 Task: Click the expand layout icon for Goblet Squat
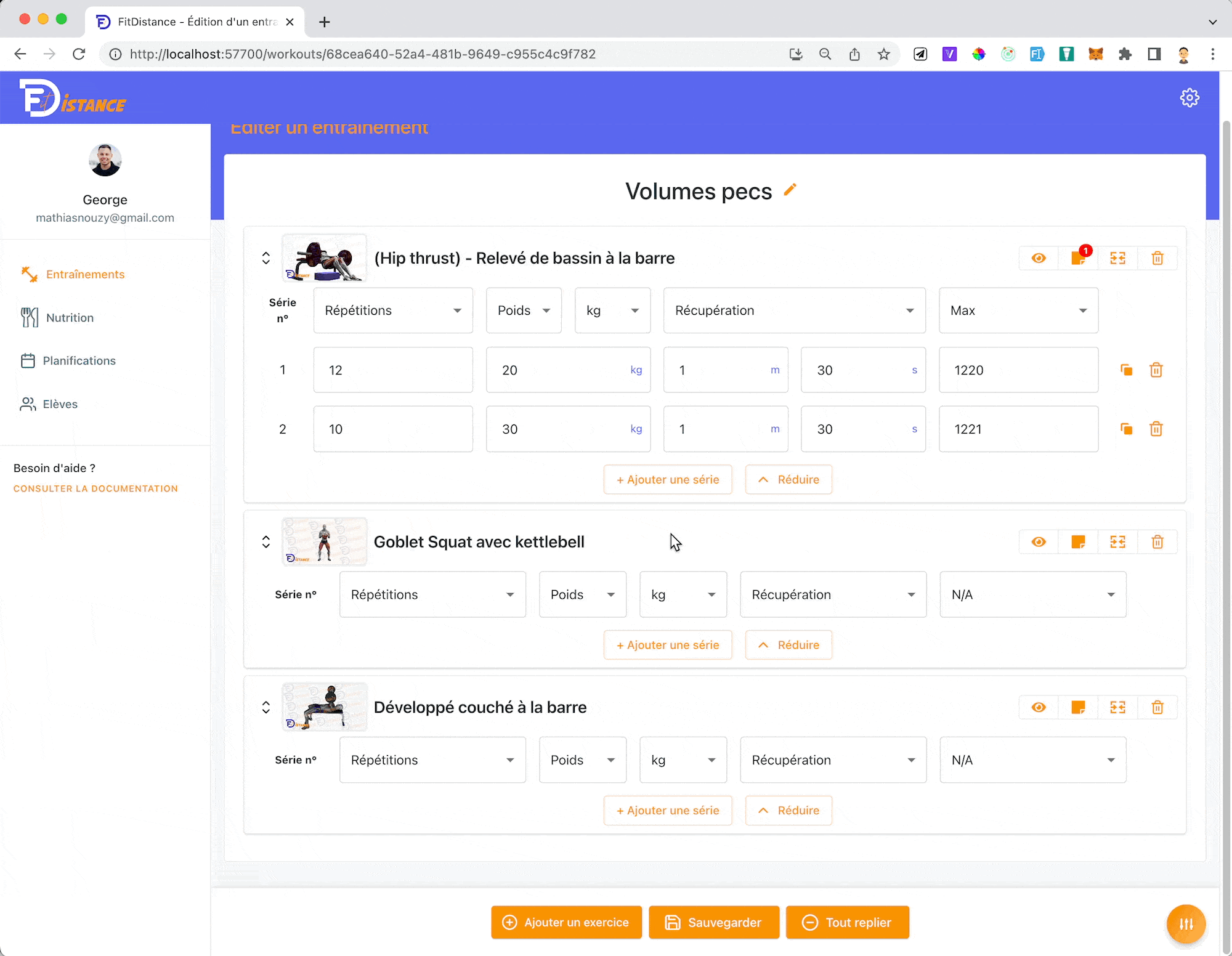pos(1117,541)
